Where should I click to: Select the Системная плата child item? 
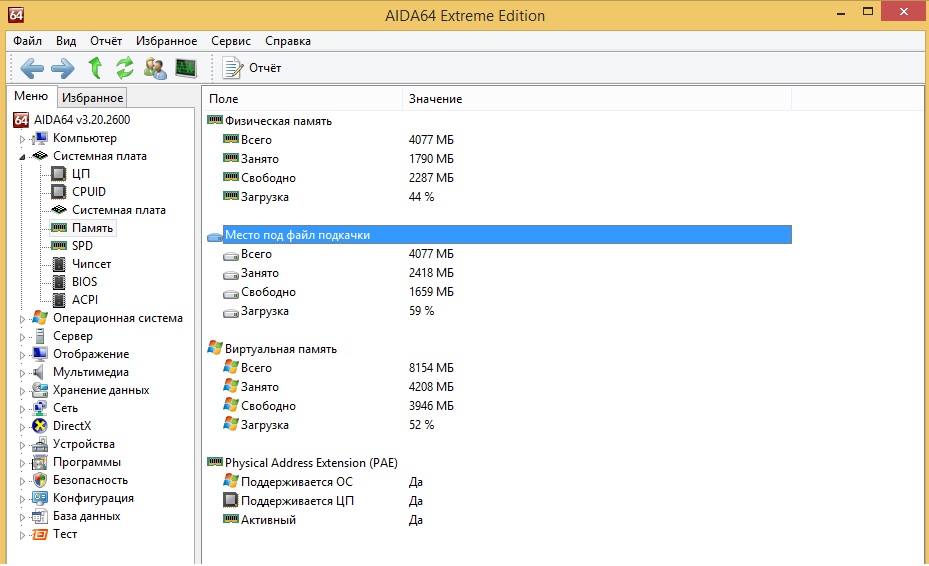tap(118, 210)
